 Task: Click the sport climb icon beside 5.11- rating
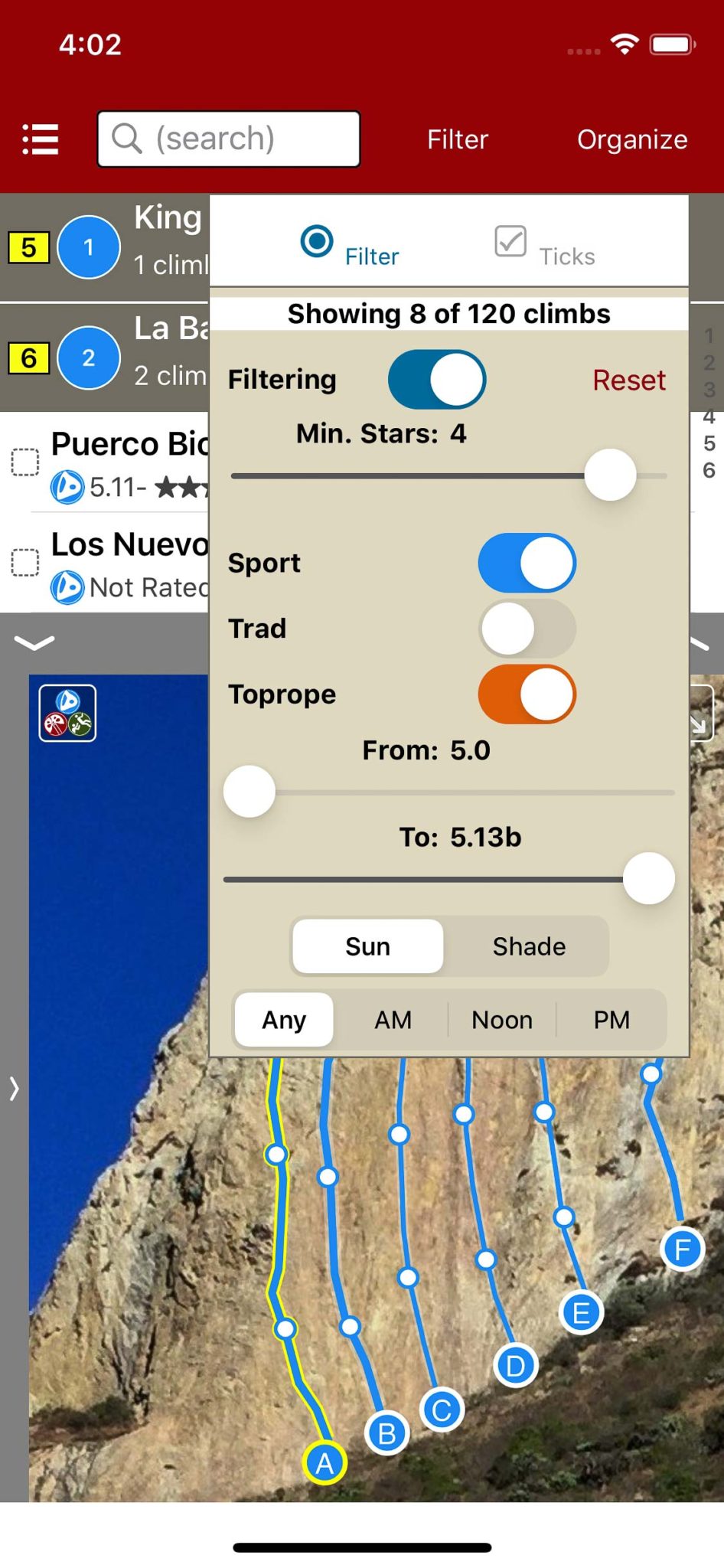(x=67, y=487)
